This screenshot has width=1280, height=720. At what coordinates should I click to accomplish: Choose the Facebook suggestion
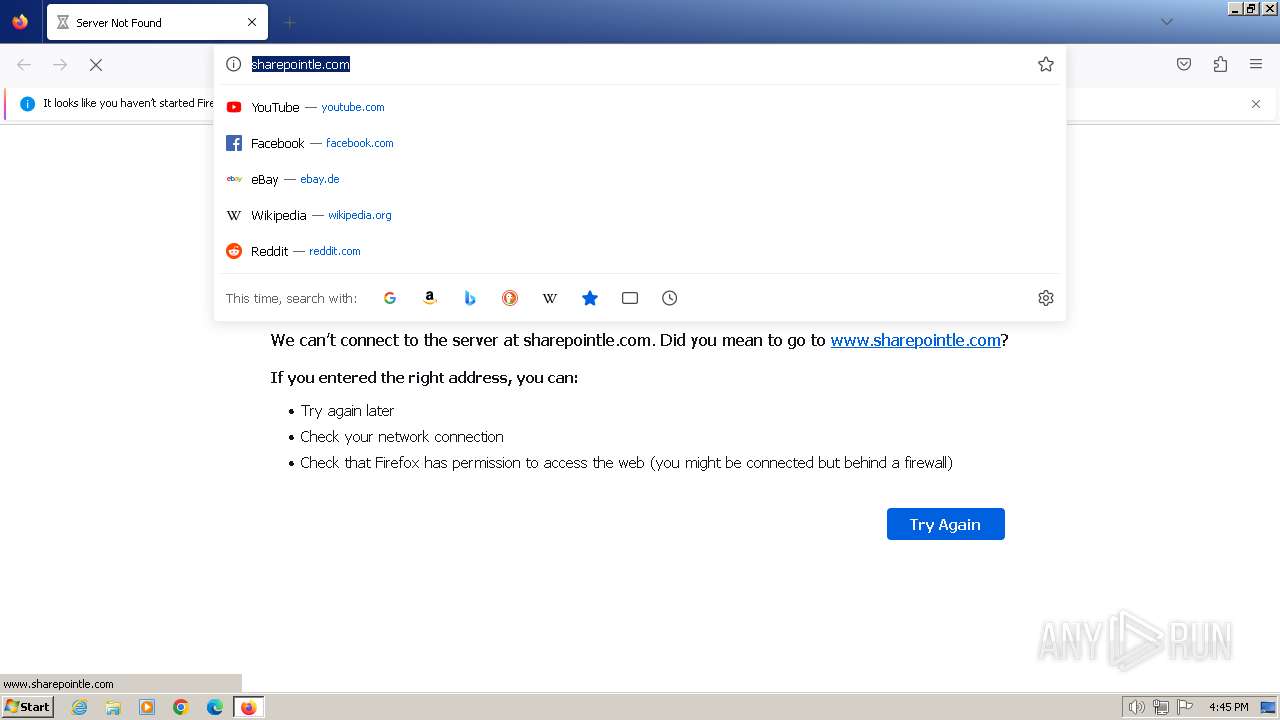click(x=640, y=143)
